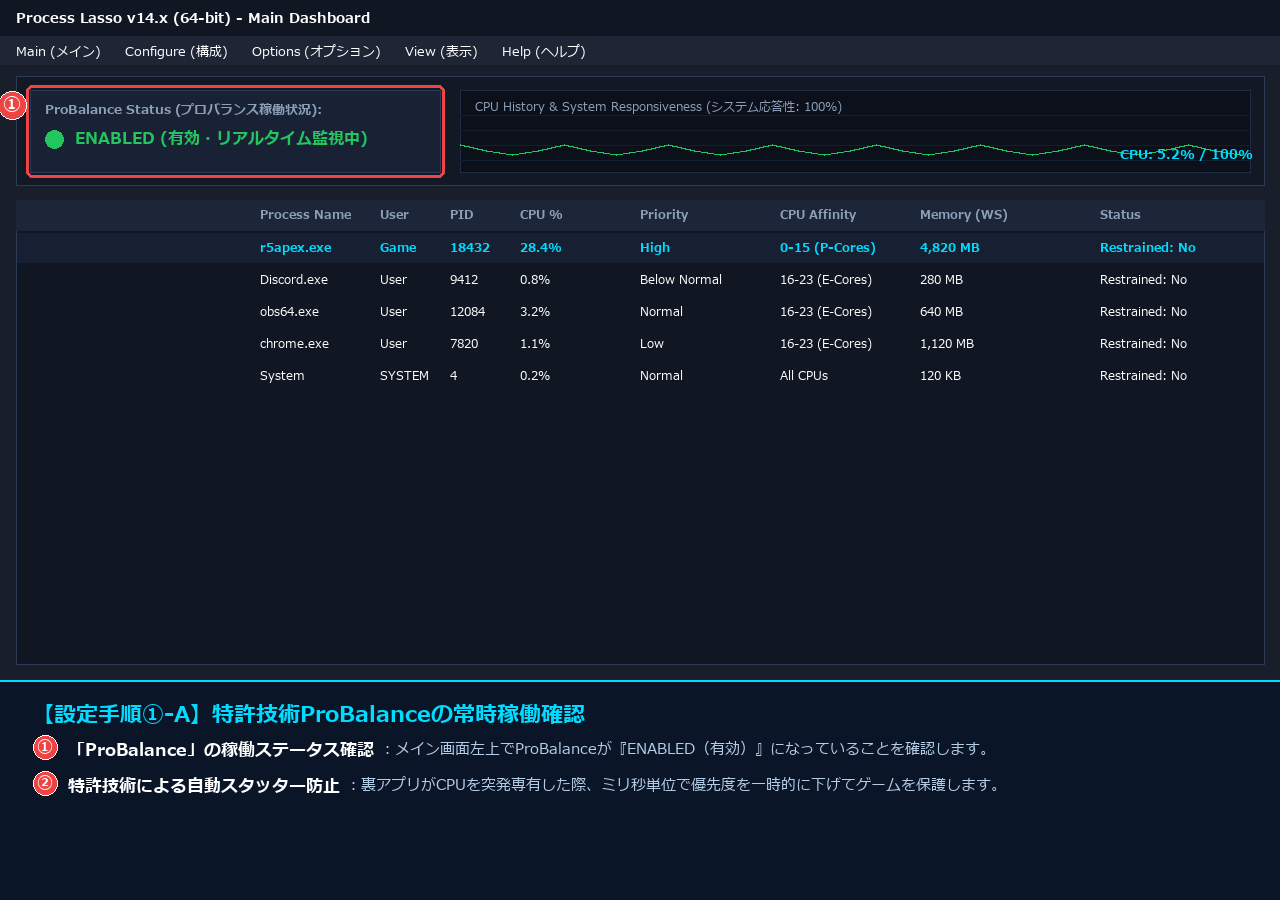
Task: Select the System process name
Action: (282, 376)
